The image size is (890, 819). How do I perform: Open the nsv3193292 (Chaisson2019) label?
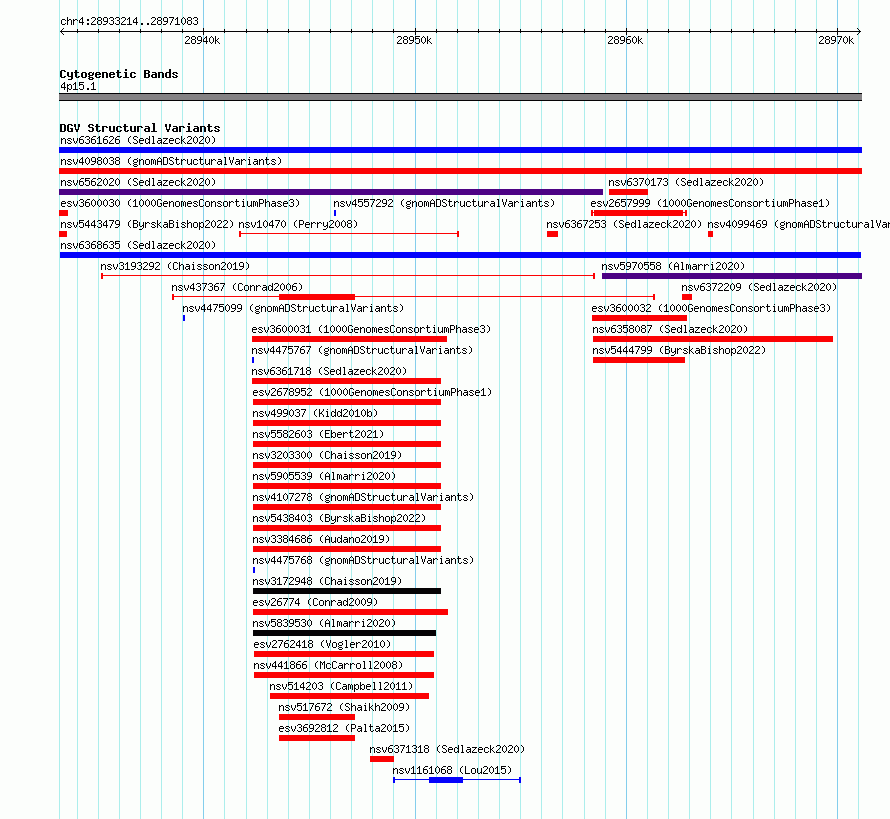pyautogui.click(x=175, y=266)
